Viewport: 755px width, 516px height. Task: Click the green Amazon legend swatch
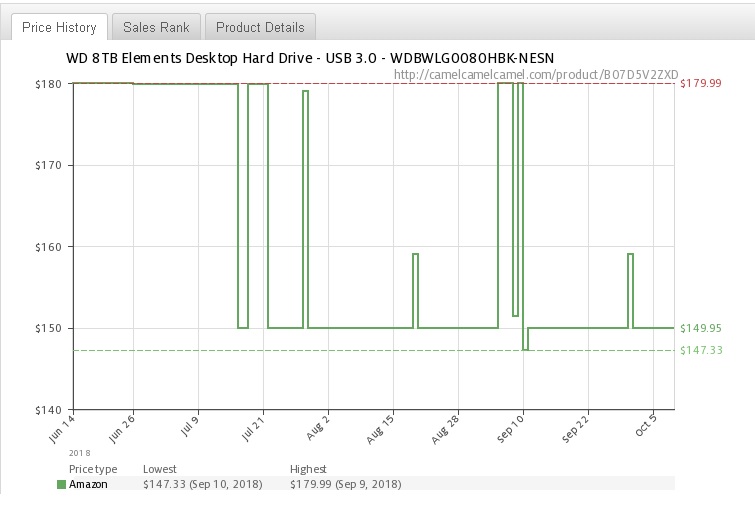click(x=61, y=484)
